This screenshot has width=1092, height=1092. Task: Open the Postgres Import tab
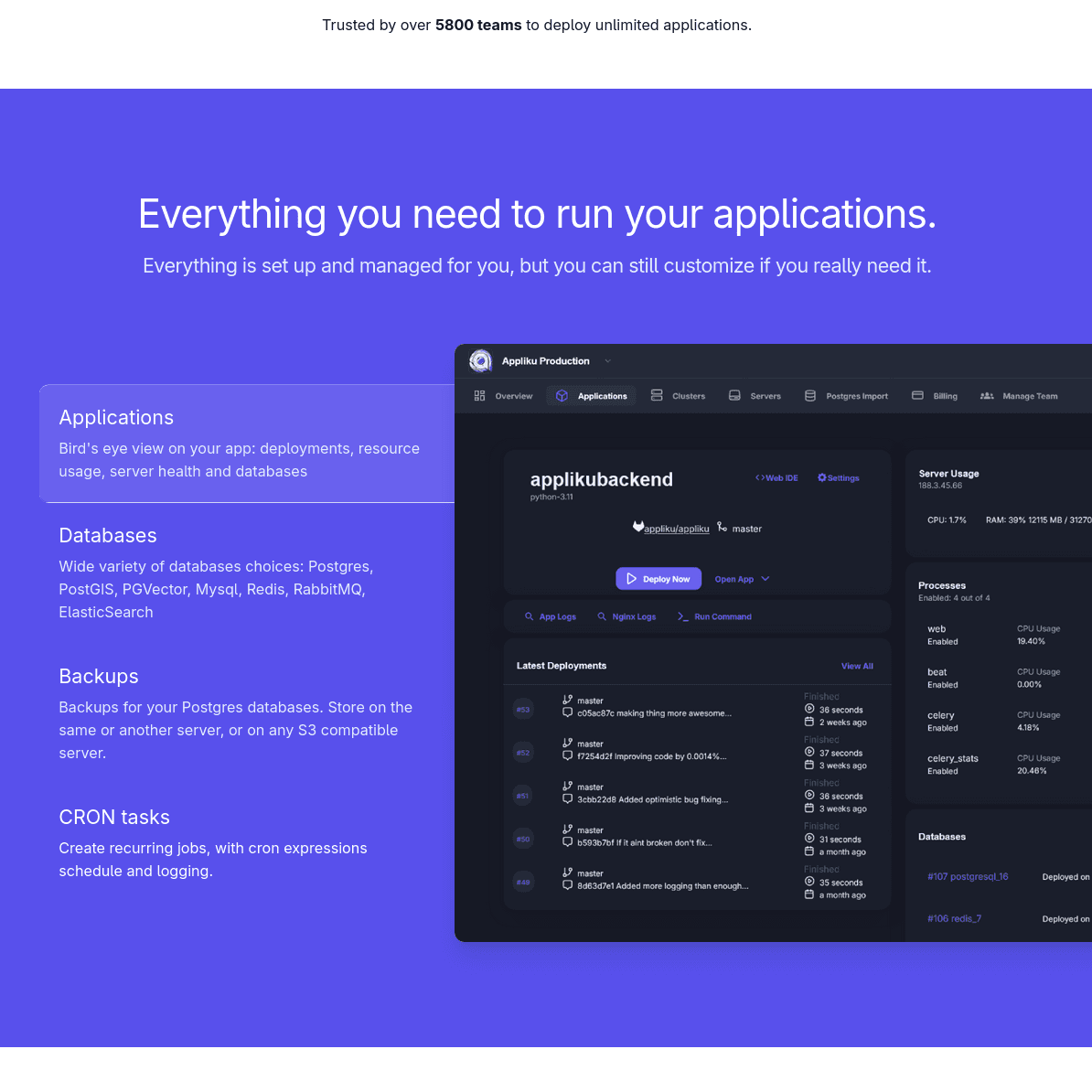tap(846, 396)
